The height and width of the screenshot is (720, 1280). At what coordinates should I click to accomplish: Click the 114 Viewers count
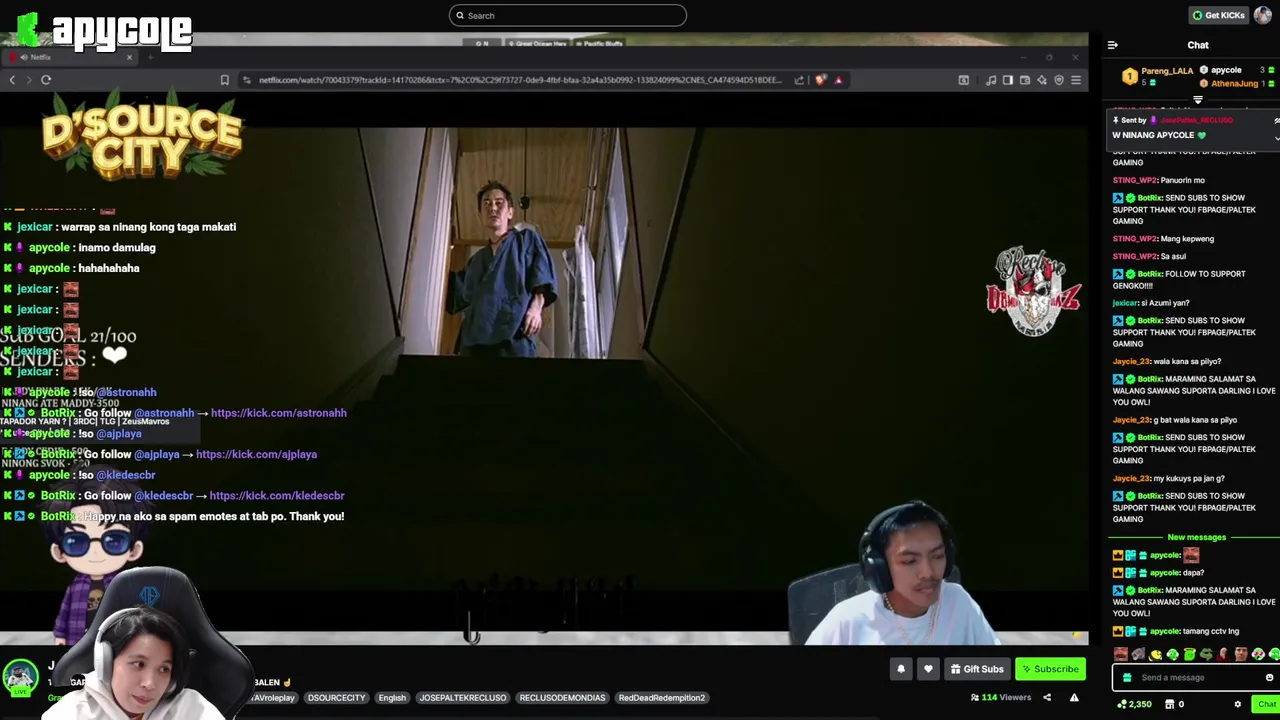pos(1000,697)
